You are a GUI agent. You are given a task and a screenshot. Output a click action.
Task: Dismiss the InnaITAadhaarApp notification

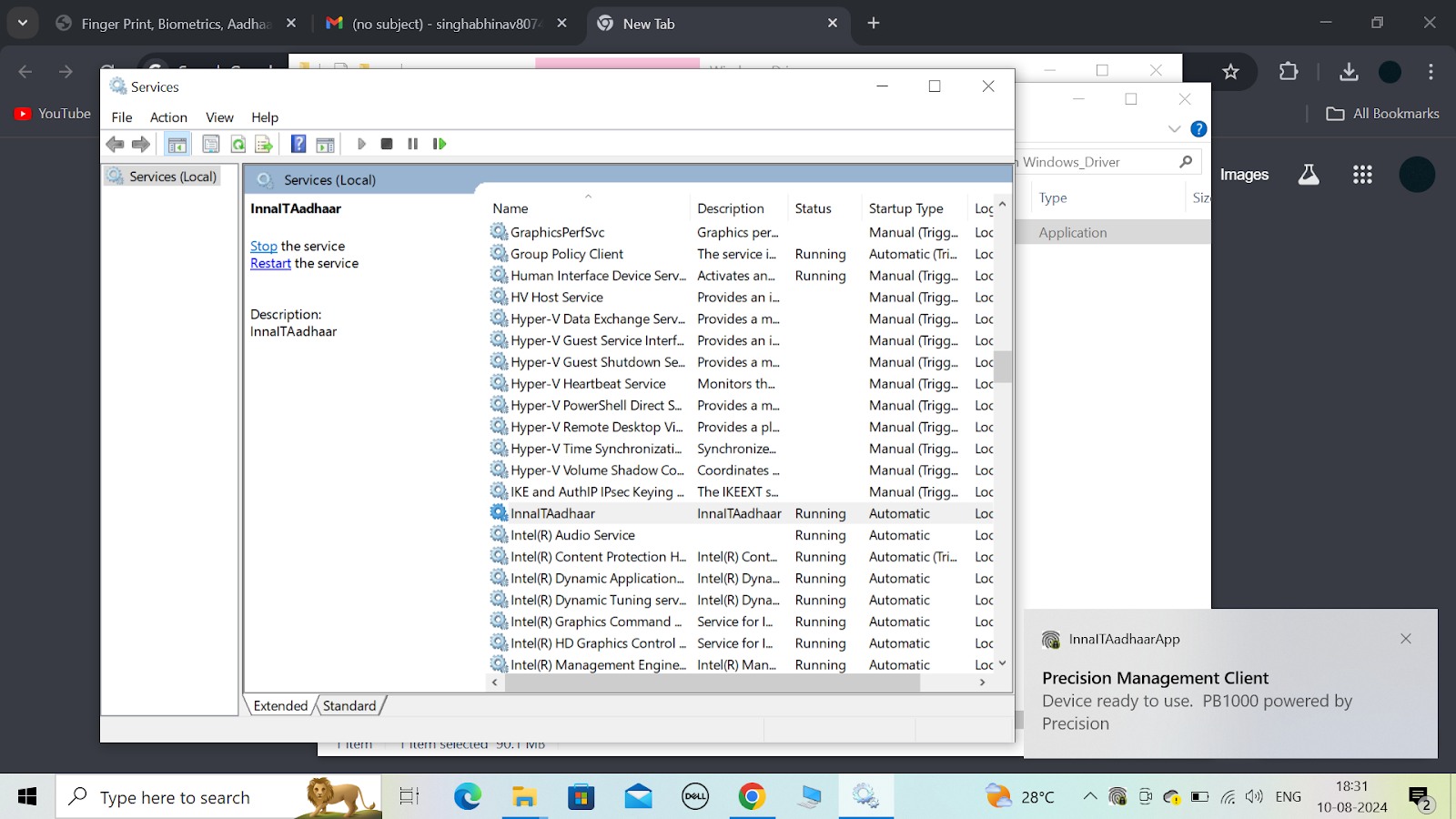[x=1406, y=639]
